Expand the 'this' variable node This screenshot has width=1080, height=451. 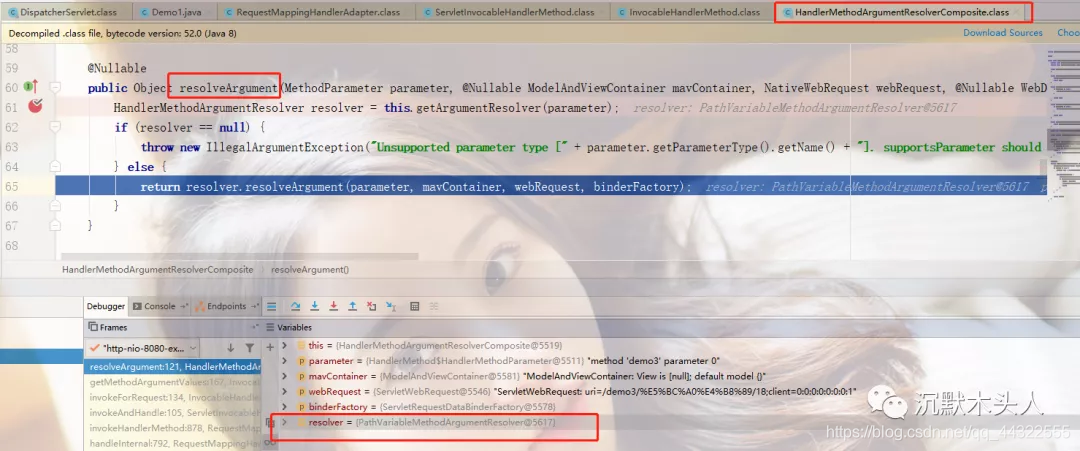coord(285,346)
